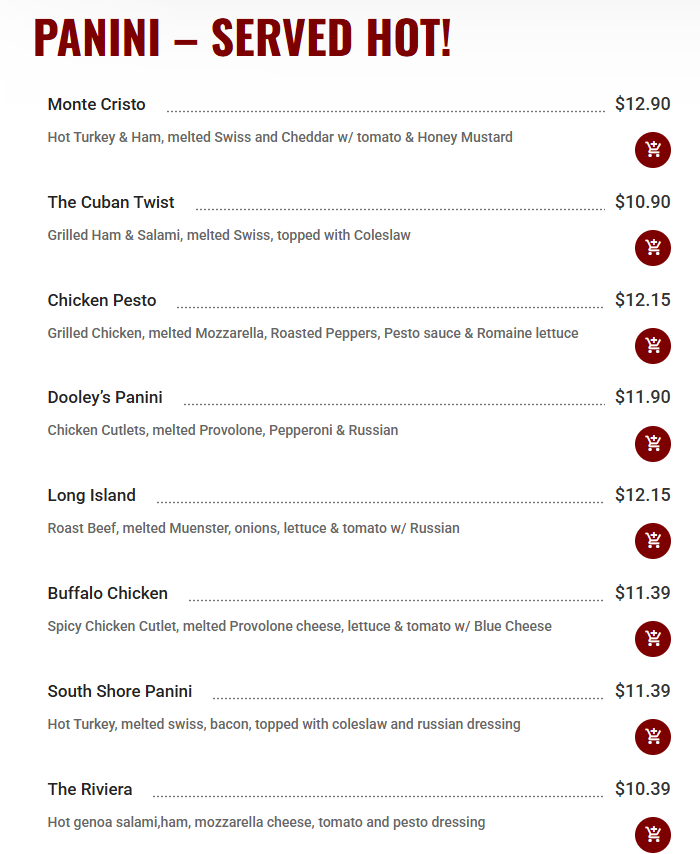This screenshot has width=700, height=854.
Task: Open Dooley's Panini details
Action: tap(105, 397)
